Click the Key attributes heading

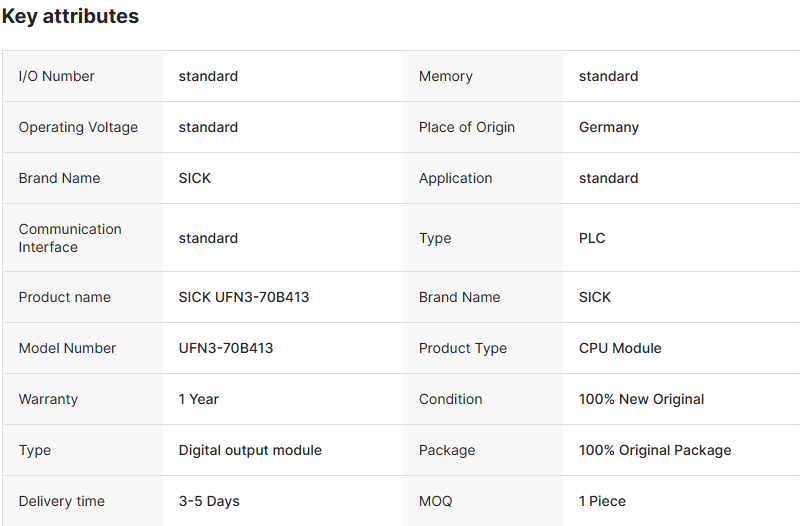[71, 17]
